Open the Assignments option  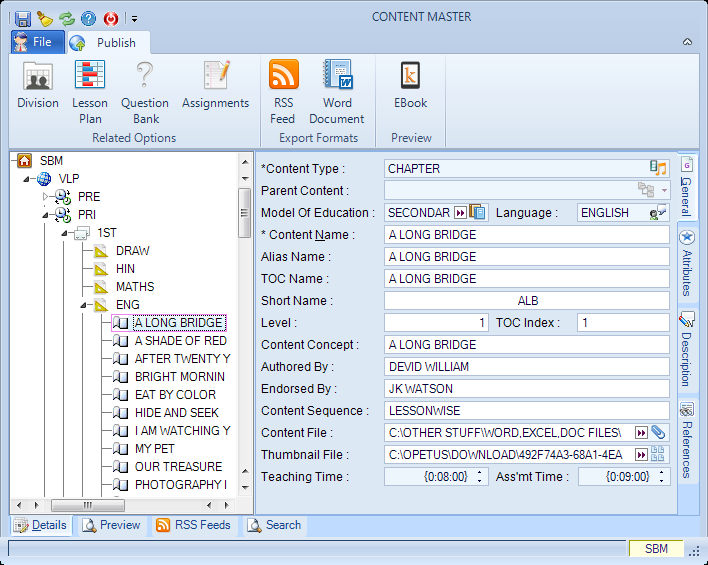pos(215,86)
